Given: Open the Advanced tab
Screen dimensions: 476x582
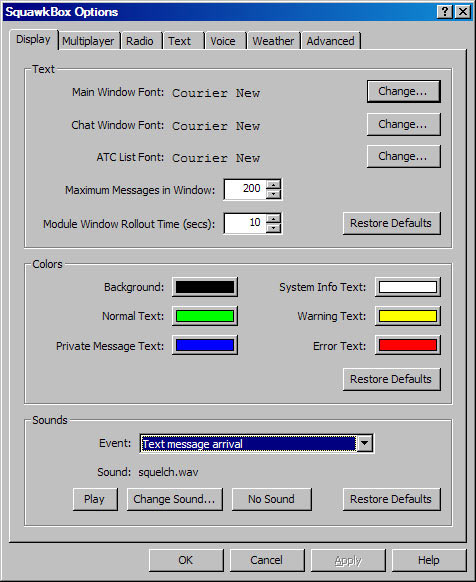Looking at the screenshot, I should [330, 41].
